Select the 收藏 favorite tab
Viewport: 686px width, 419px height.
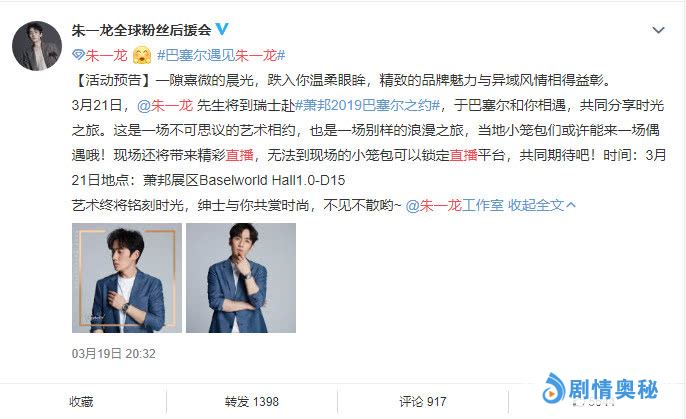[81, 402]
